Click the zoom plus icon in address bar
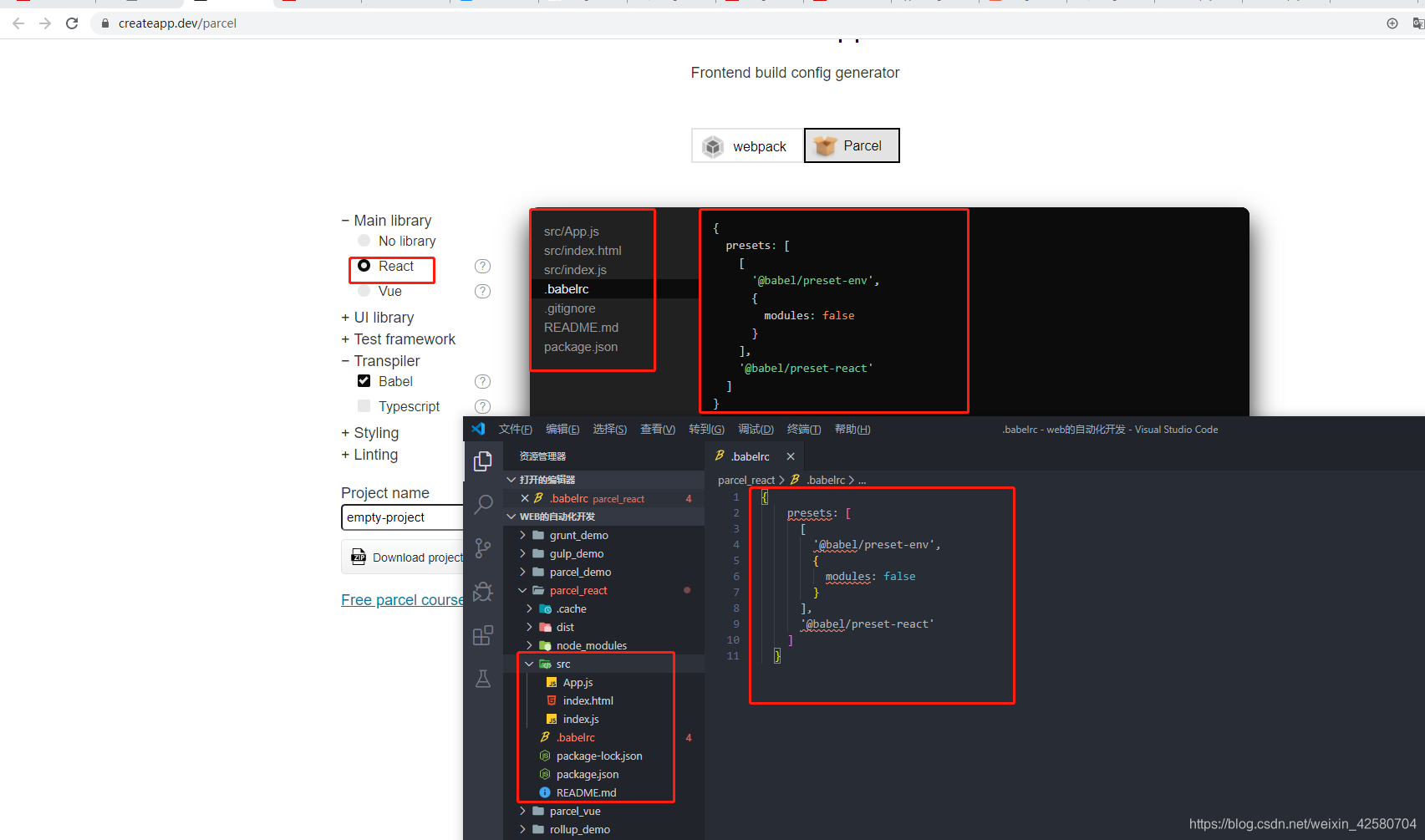The height and width of the screenshot is (840, 1425). tap(1392, 23)
